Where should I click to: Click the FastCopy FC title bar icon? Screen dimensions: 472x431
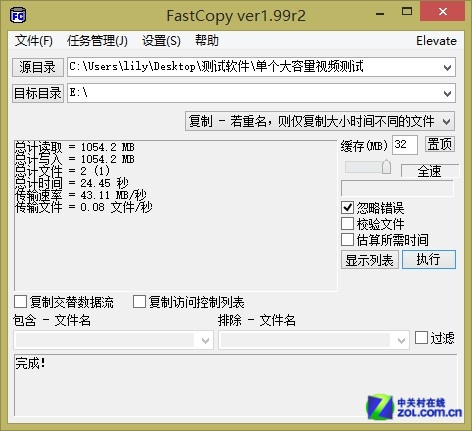click(x=18, y=16)
